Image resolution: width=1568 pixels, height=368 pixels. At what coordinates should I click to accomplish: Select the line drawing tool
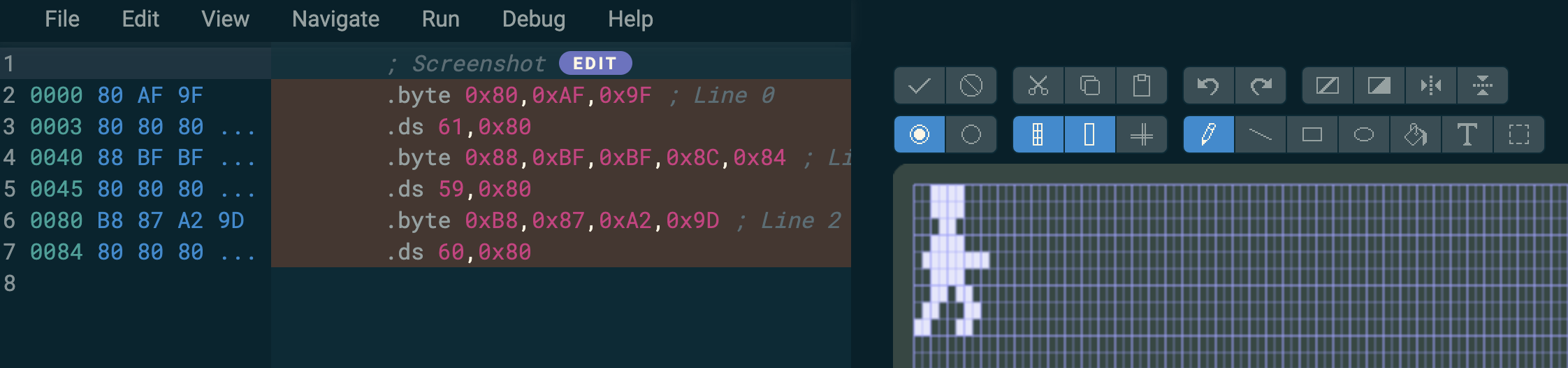tap(1261, 134)
